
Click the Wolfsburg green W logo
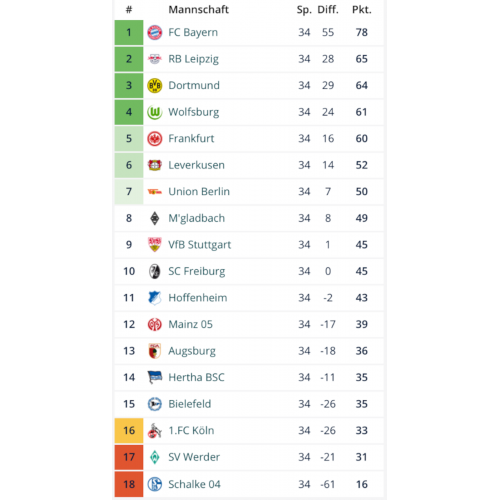click(155, 112)
